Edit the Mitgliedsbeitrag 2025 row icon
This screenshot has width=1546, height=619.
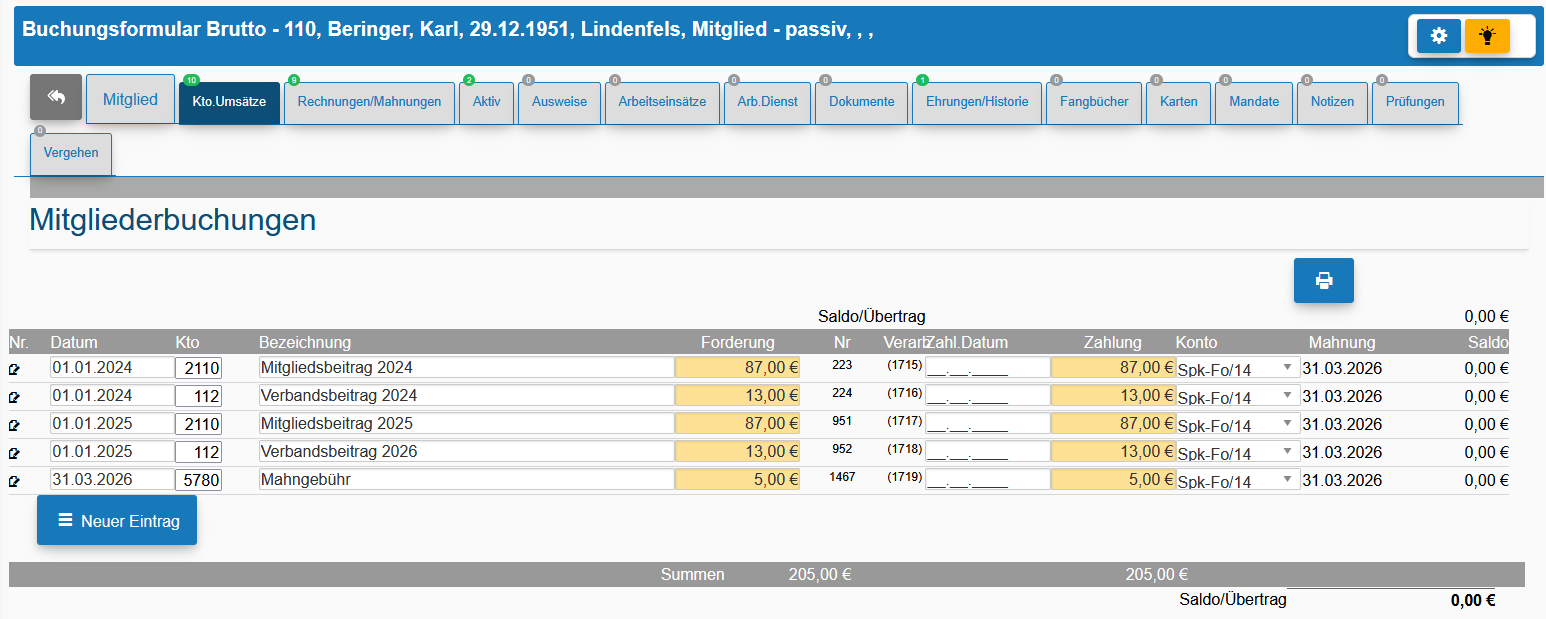point(14,424)
